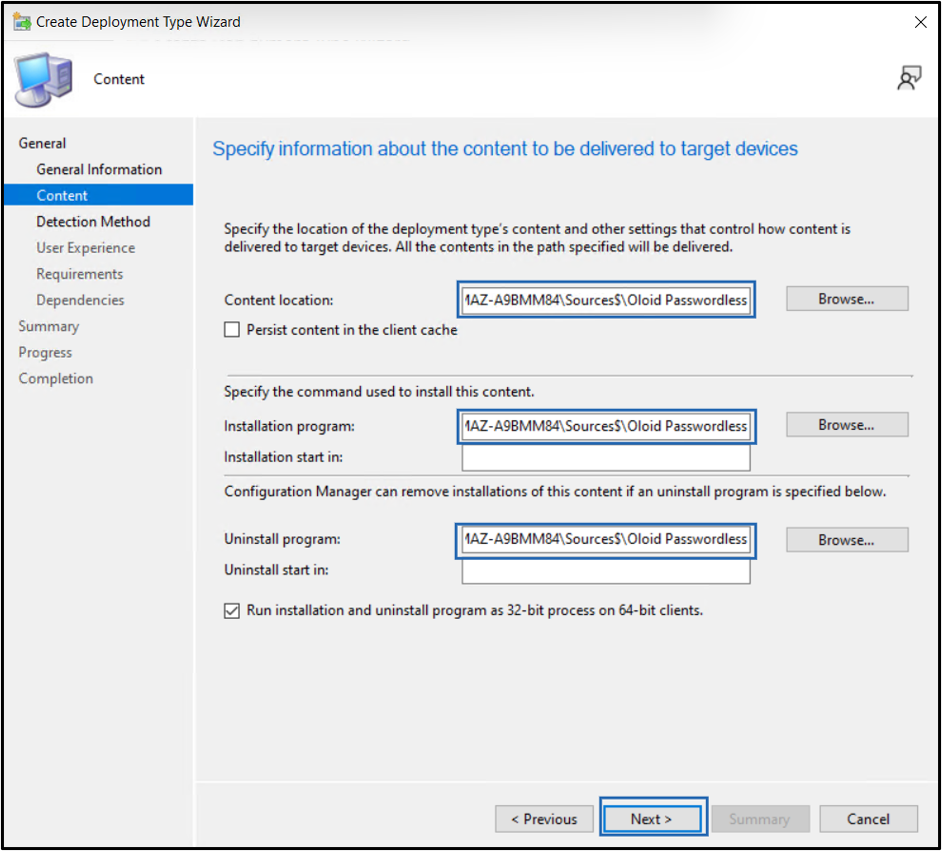Focus the Installation program field
942x851 pixels.
click(x=606, y=426)
